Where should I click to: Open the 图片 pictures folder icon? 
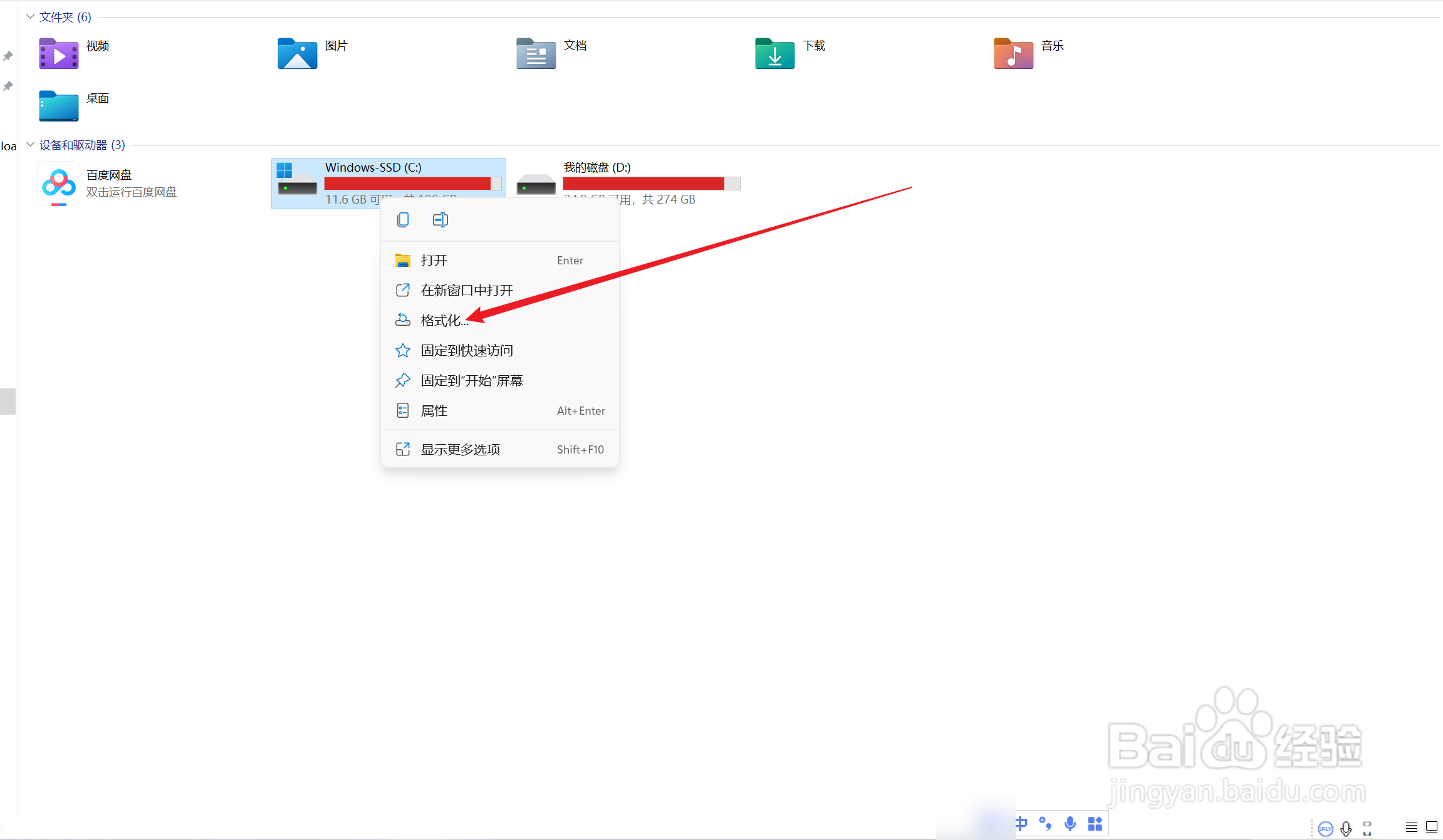coord(297,53)
